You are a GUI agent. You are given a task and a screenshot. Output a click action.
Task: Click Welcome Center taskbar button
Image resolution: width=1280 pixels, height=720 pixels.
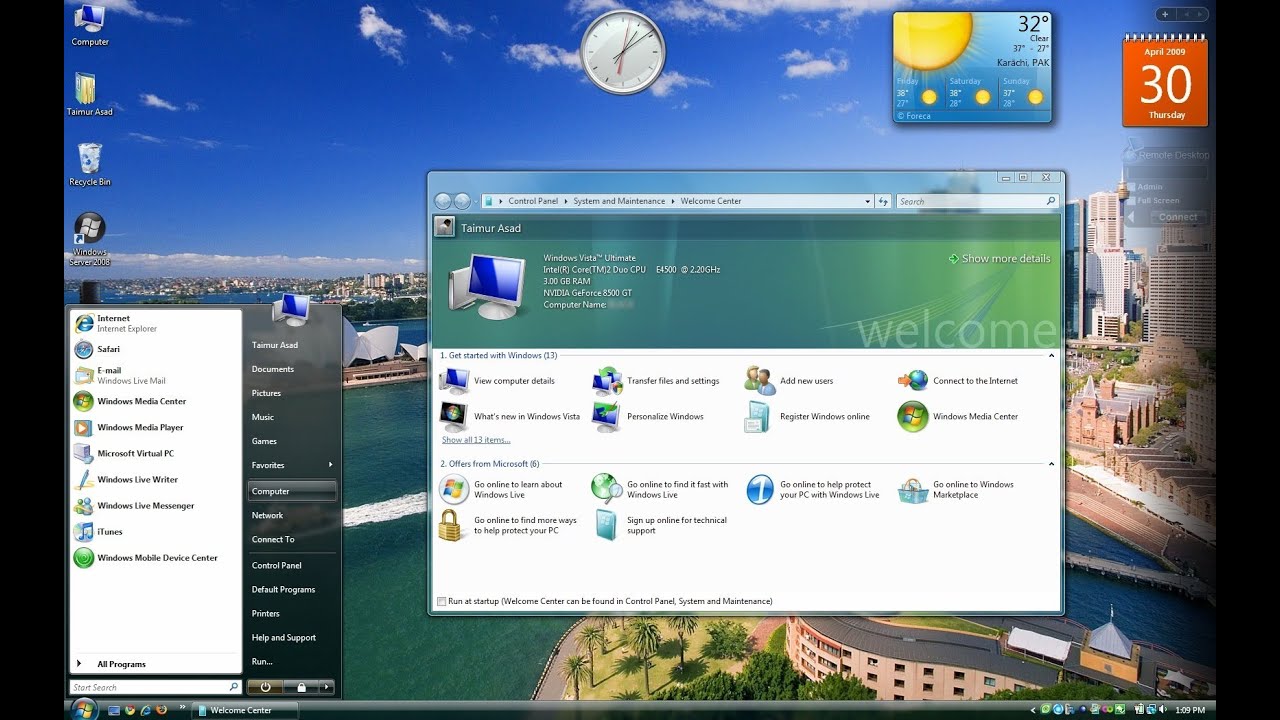(246, 710)
